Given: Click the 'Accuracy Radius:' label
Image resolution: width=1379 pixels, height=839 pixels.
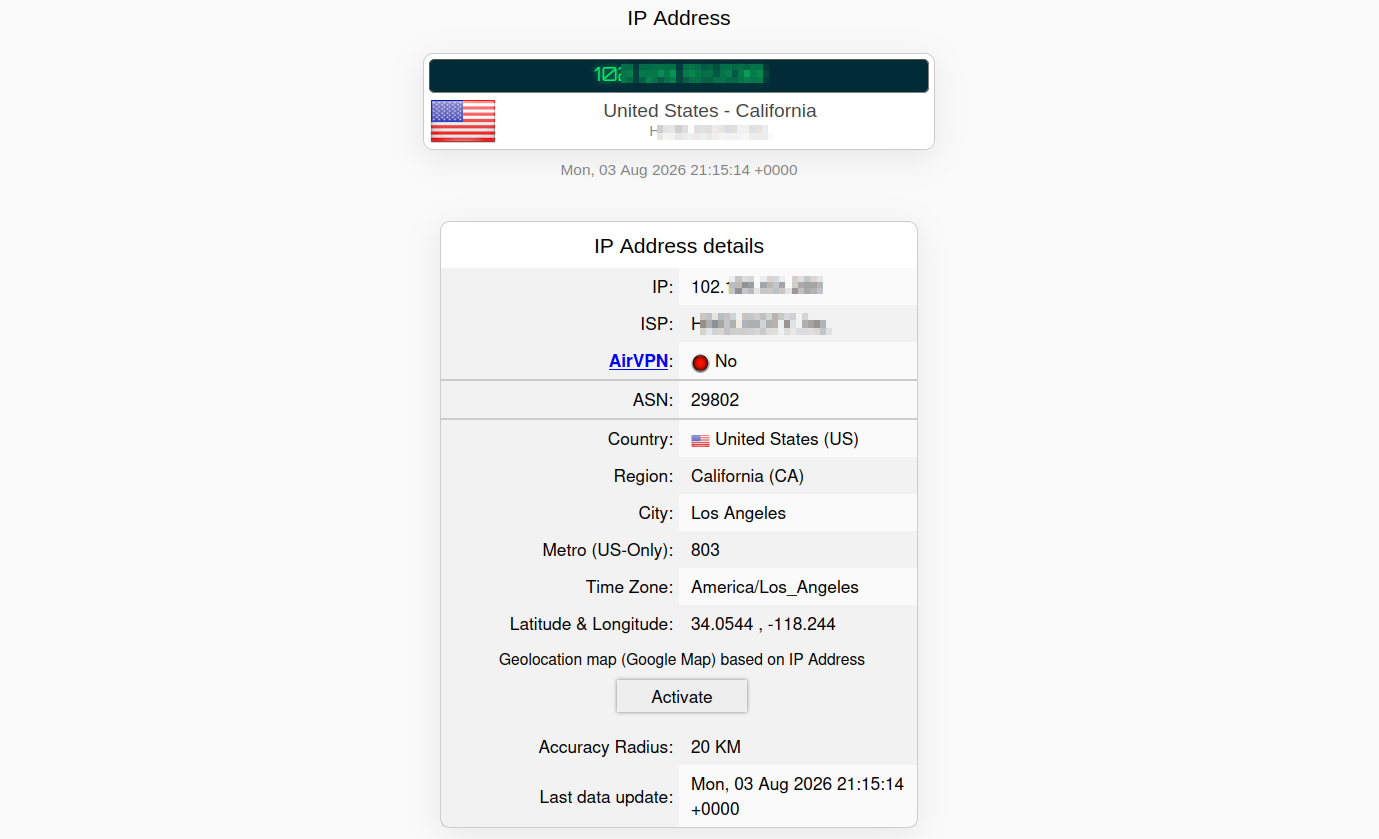Looking at the screenshot, I should pyautogui.click(x=606, y=747).
